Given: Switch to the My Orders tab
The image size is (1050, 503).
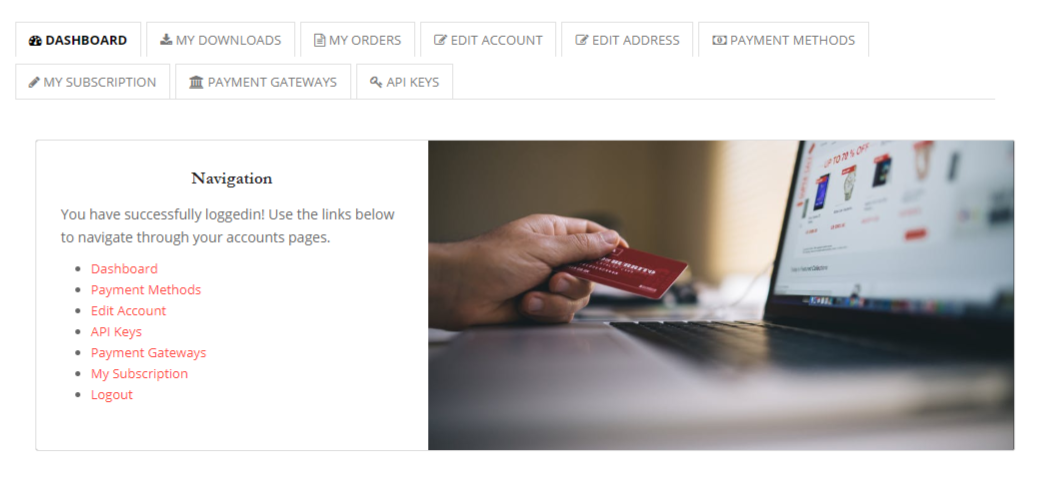Looking at the screenshot, I should pyautogui.click(x=358, y=40).
